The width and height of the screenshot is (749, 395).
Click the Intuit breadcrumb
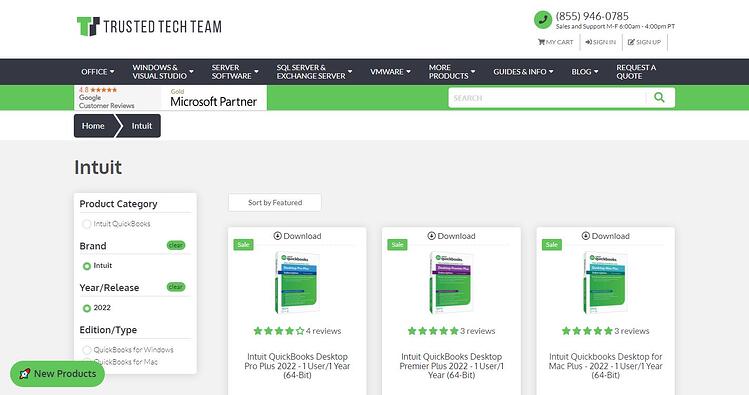pos(141,126)
